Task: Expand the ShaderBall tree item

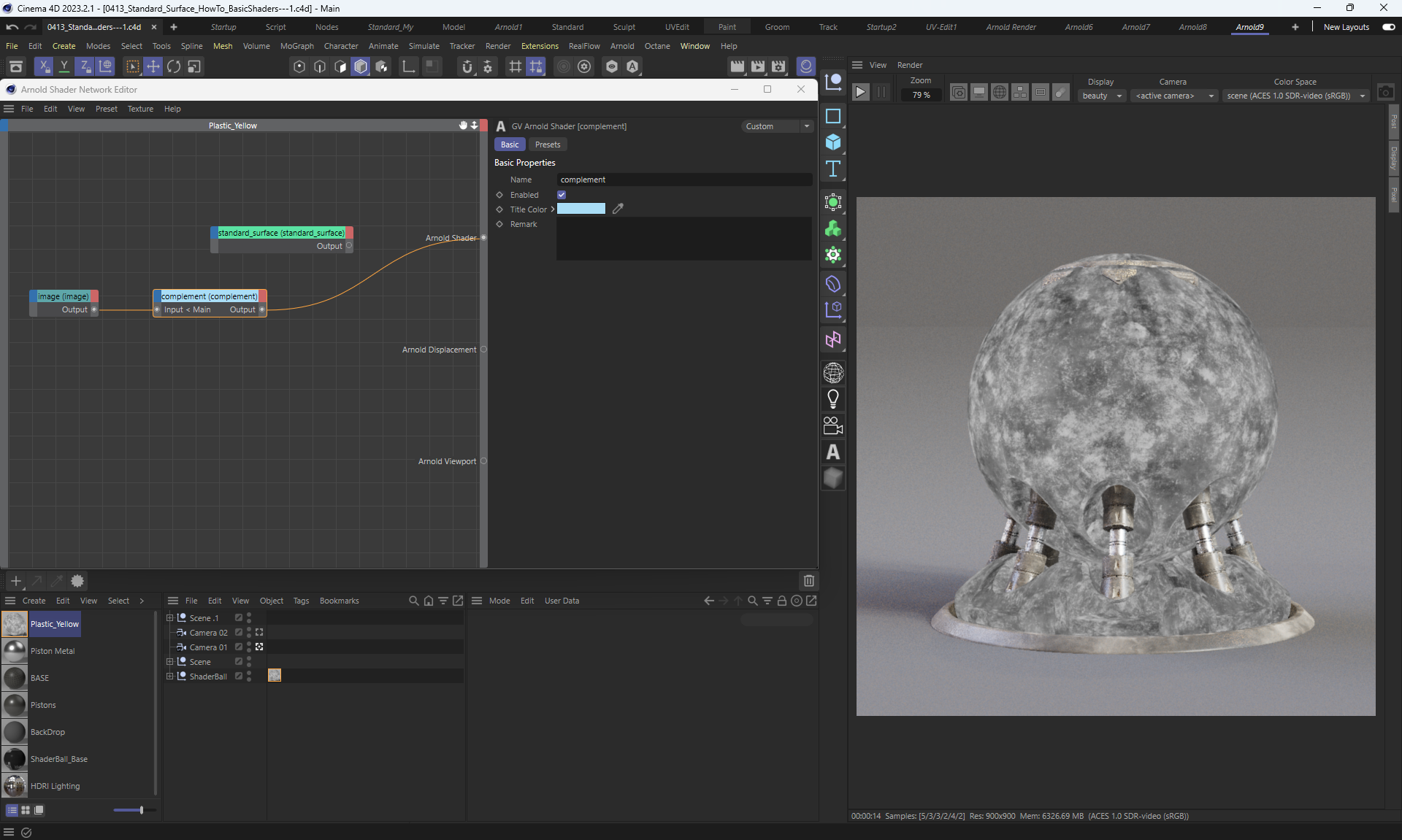Action: tap(169, 677)
